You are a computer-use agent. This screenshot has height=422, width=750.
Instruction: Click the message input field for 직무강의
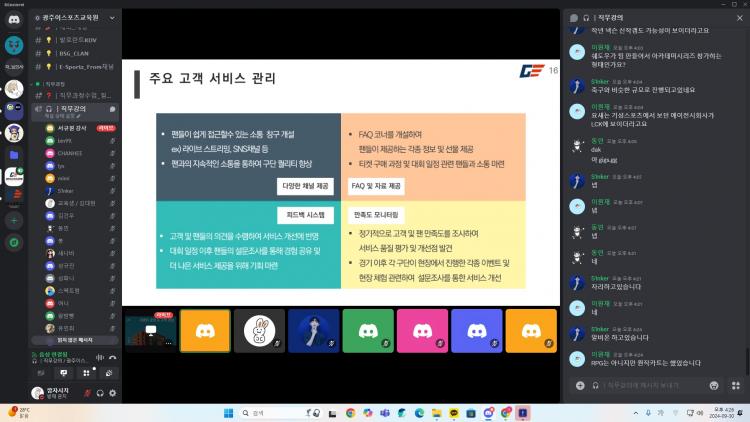(x=640, y=384)
